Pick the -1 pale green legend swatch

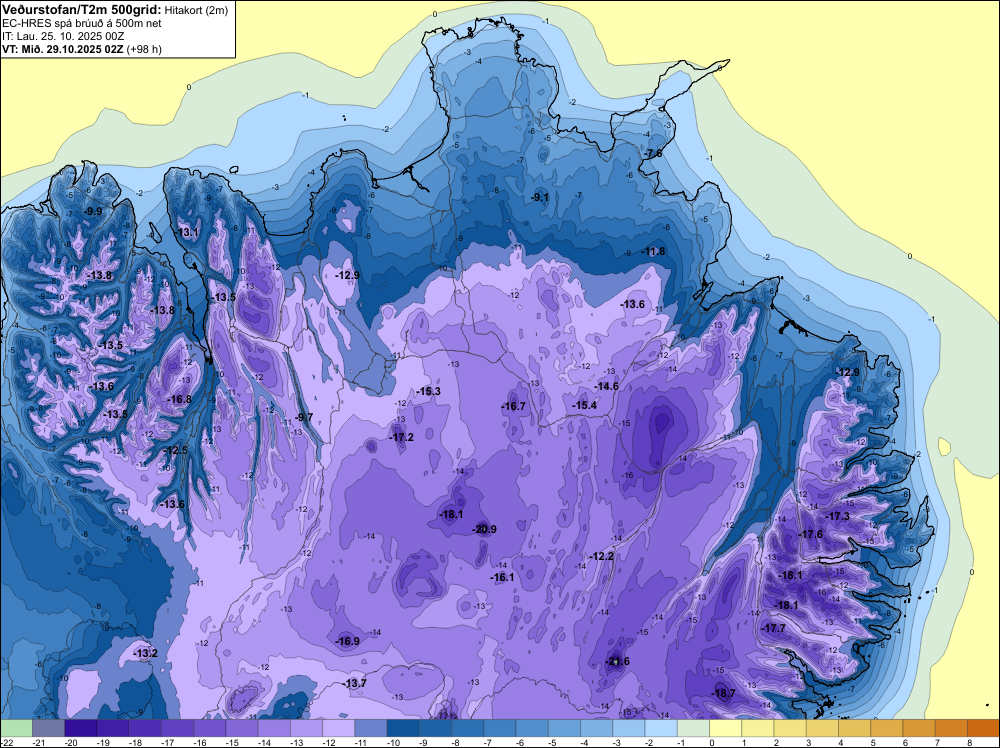693,728
